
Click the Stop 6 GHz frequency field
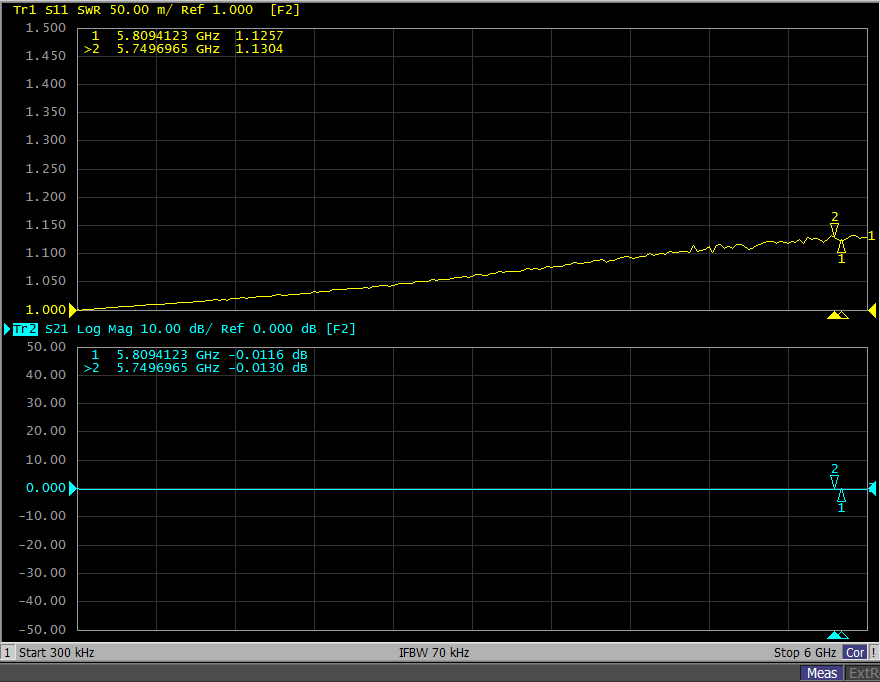tap(806, 653)
